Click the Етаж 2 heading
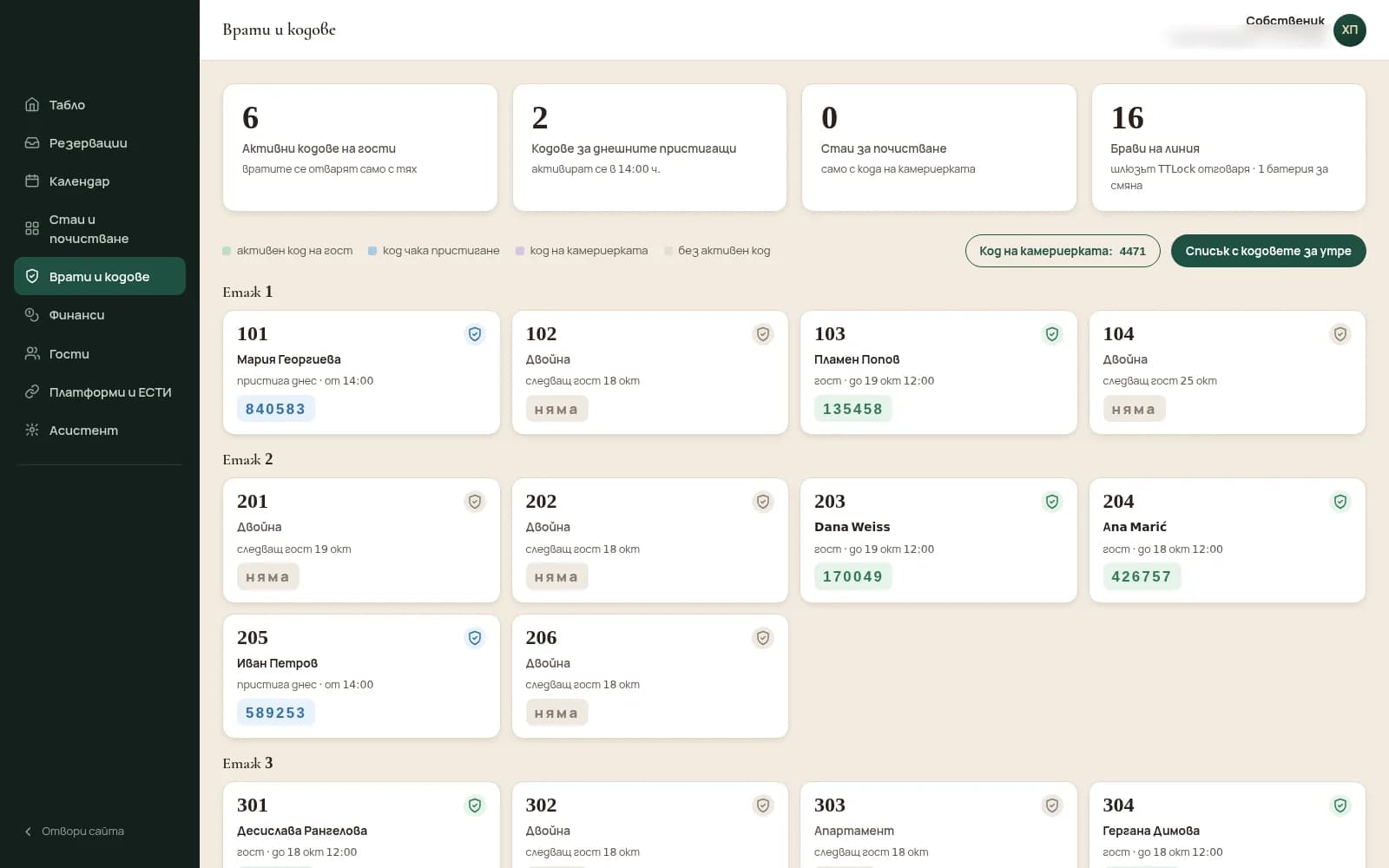This screenshot has width=1389, height=868. point(248,459)
